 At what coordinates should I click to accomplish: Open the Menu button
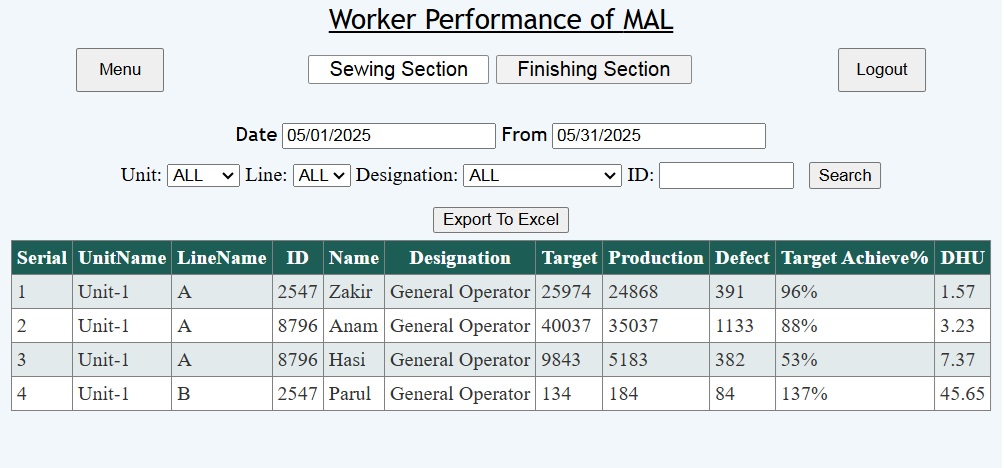[120, 70]
